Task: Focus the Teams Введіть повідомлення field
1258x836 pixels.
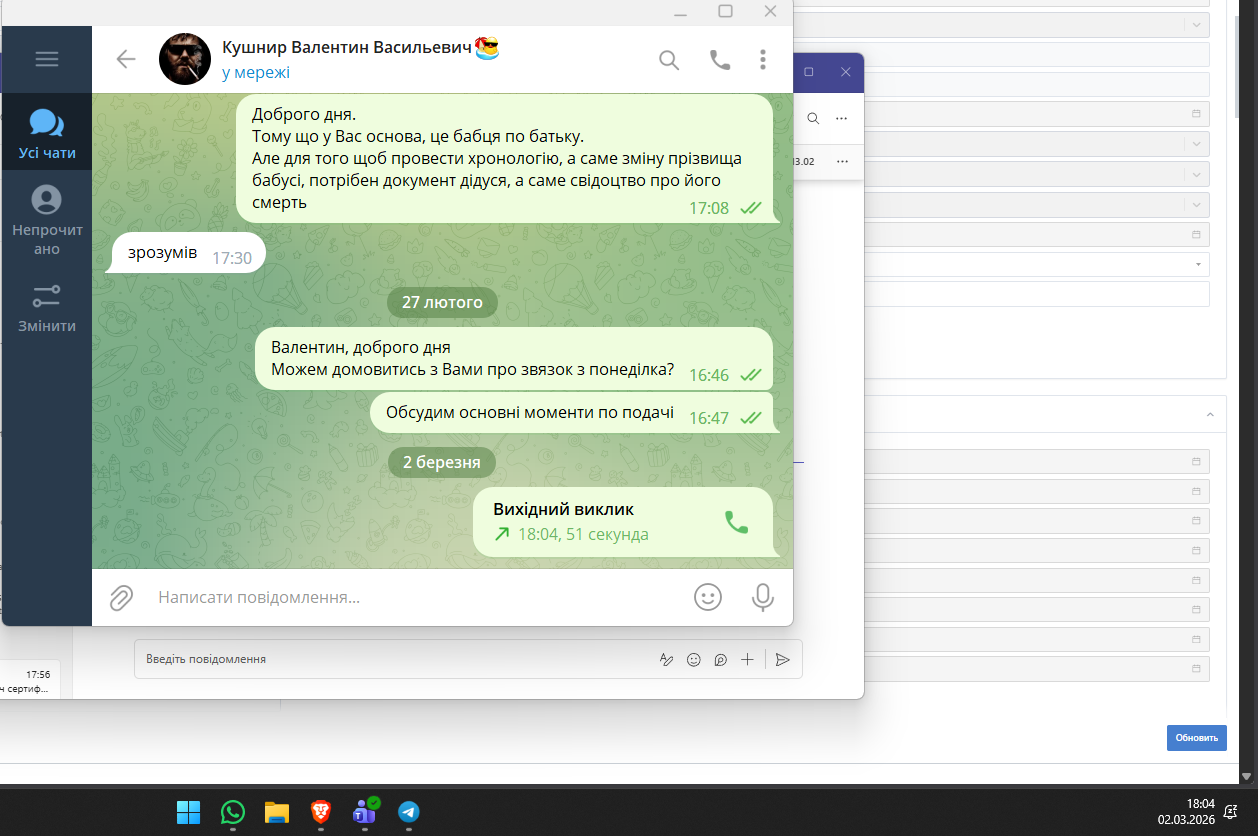Action: coord(395,659)
